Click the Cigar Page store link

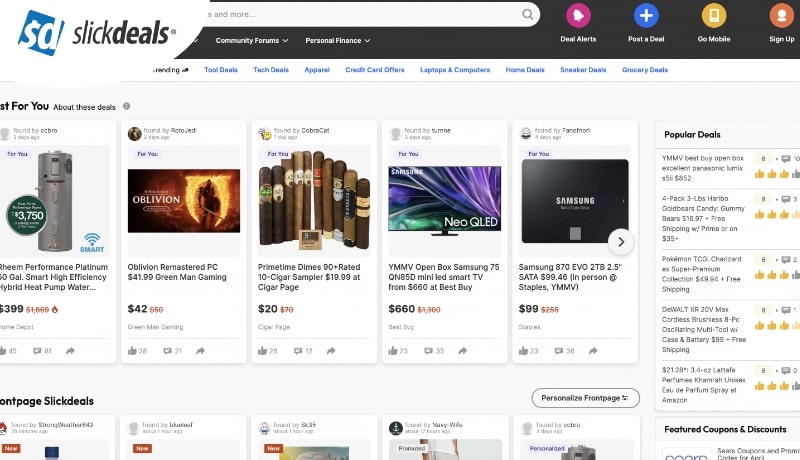273,327
